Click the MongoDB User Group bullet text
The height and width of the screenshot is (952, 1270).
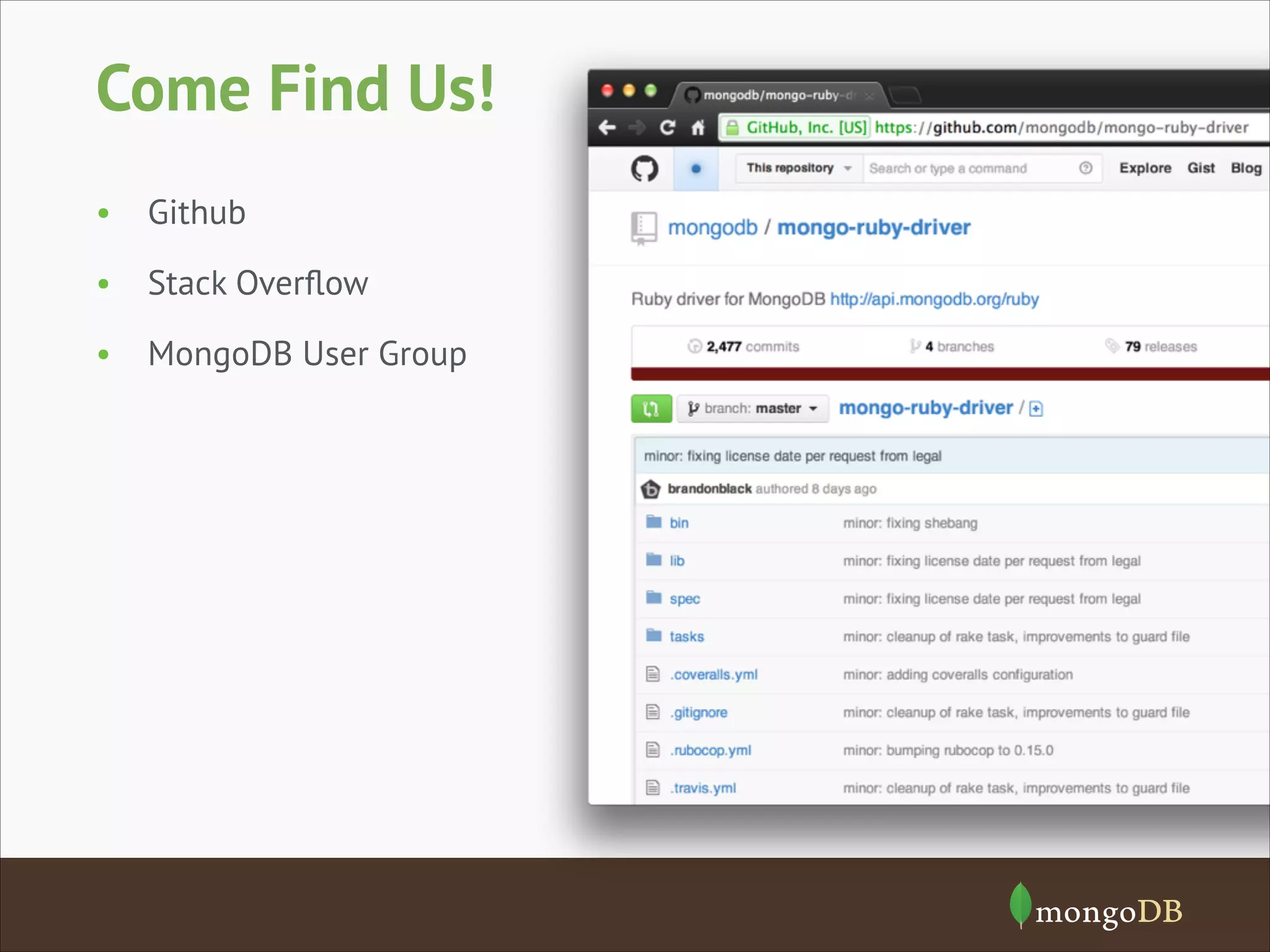tap(307, 355)
